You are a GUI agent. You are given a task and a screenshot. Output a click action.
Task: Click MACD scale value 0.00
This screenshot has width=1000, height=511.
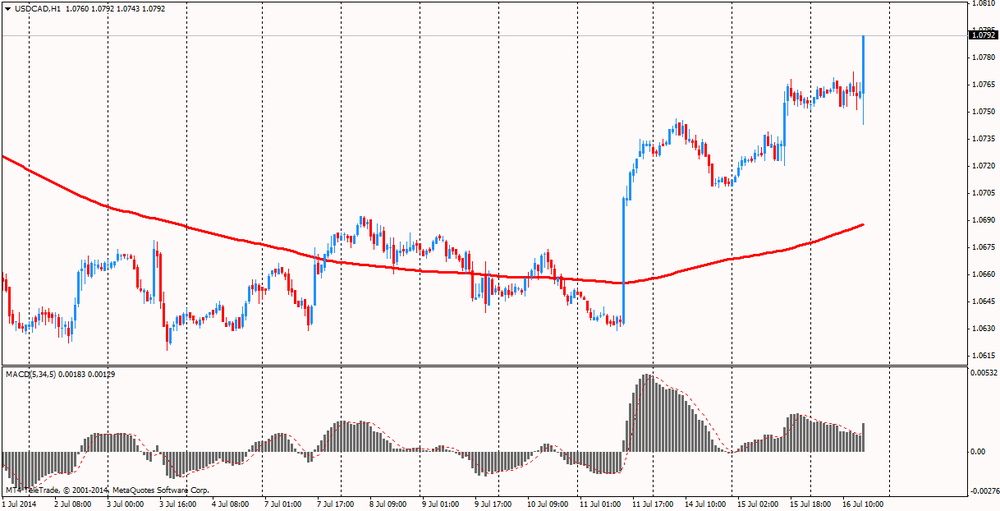coord(977,452)
